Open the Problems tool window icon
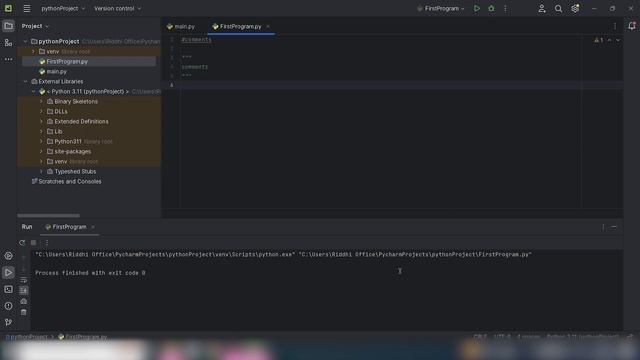Screen dimensions: 640x360 tap(8, 306)
